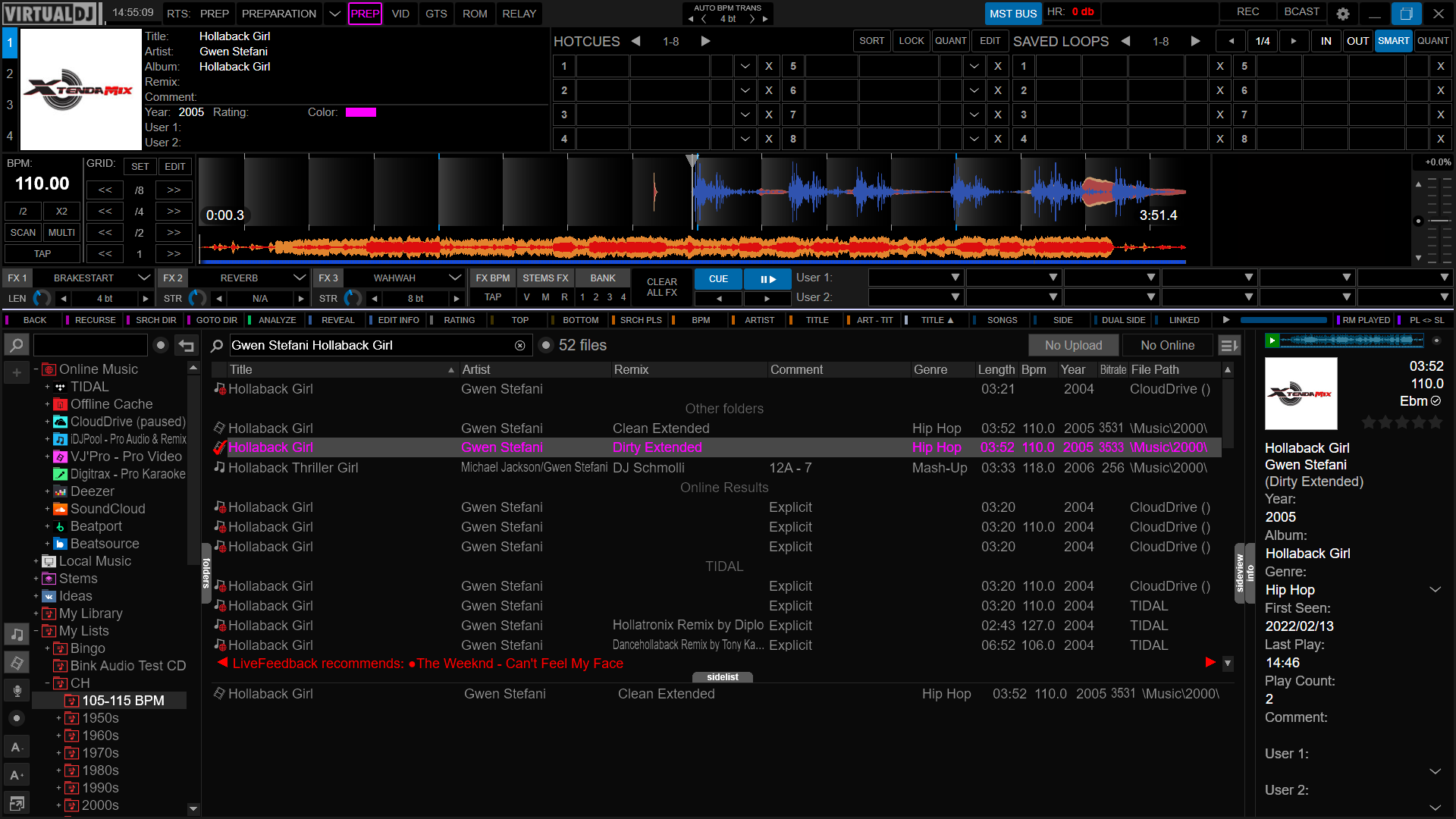Toggle hotcues LOCK
This screenshot has height=819, width=1456.
click(x=911, y=41)
